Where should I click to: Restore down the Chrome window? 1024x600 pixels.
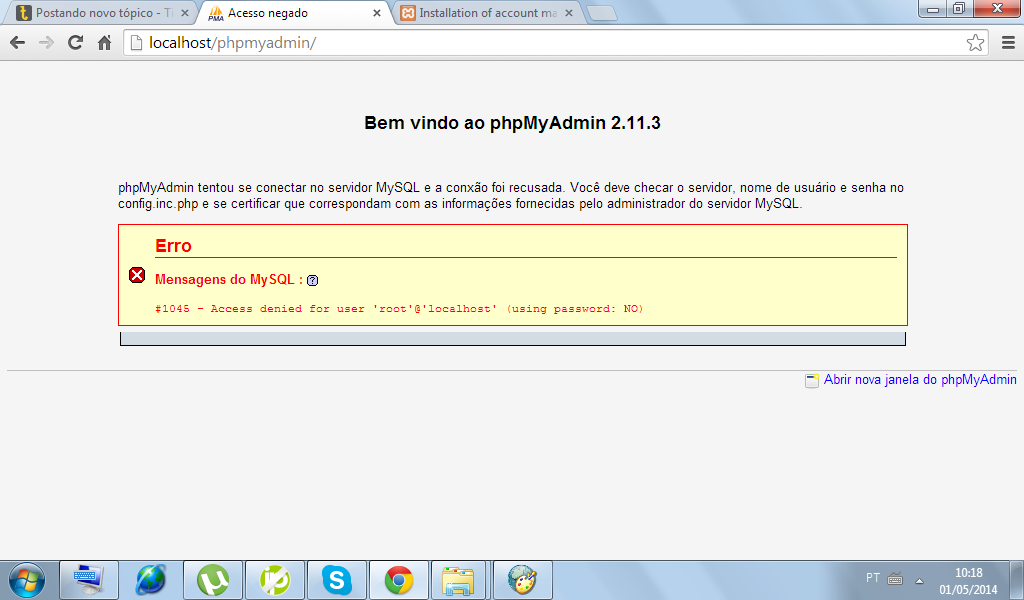tap(959, 9)
